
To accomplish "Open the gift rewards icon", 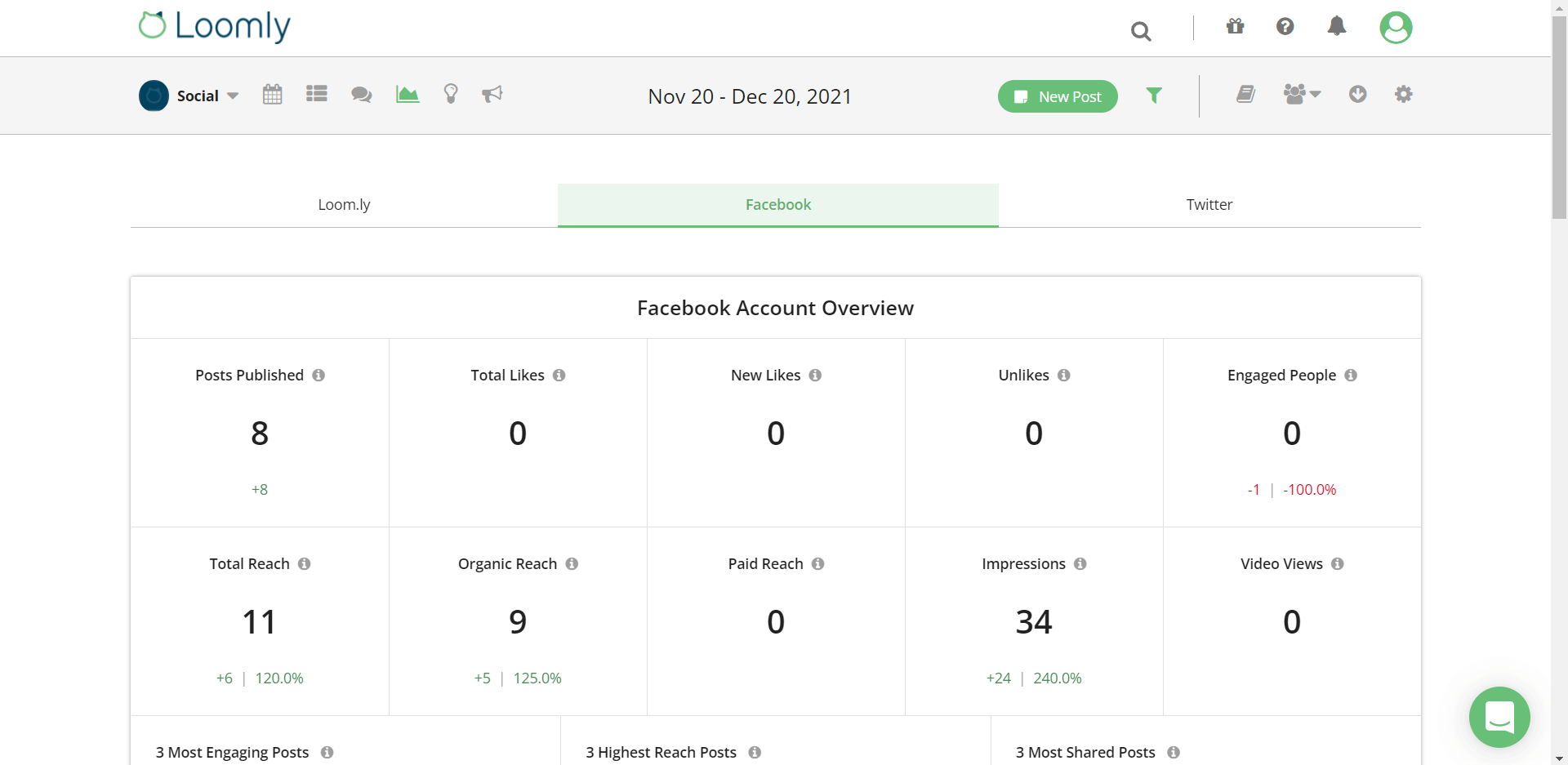I will pos(1235,26).
